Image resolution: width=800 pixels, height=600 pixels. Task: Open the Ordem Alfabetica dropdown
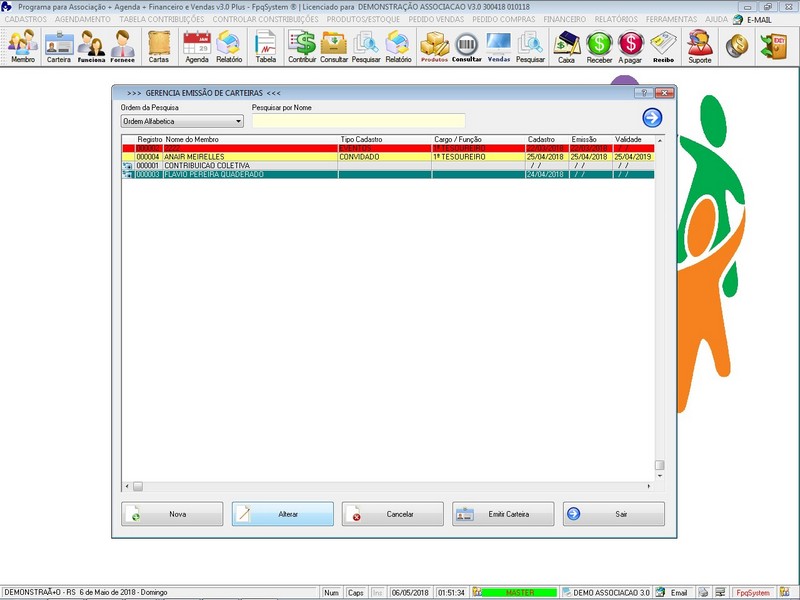click(182, 121)
